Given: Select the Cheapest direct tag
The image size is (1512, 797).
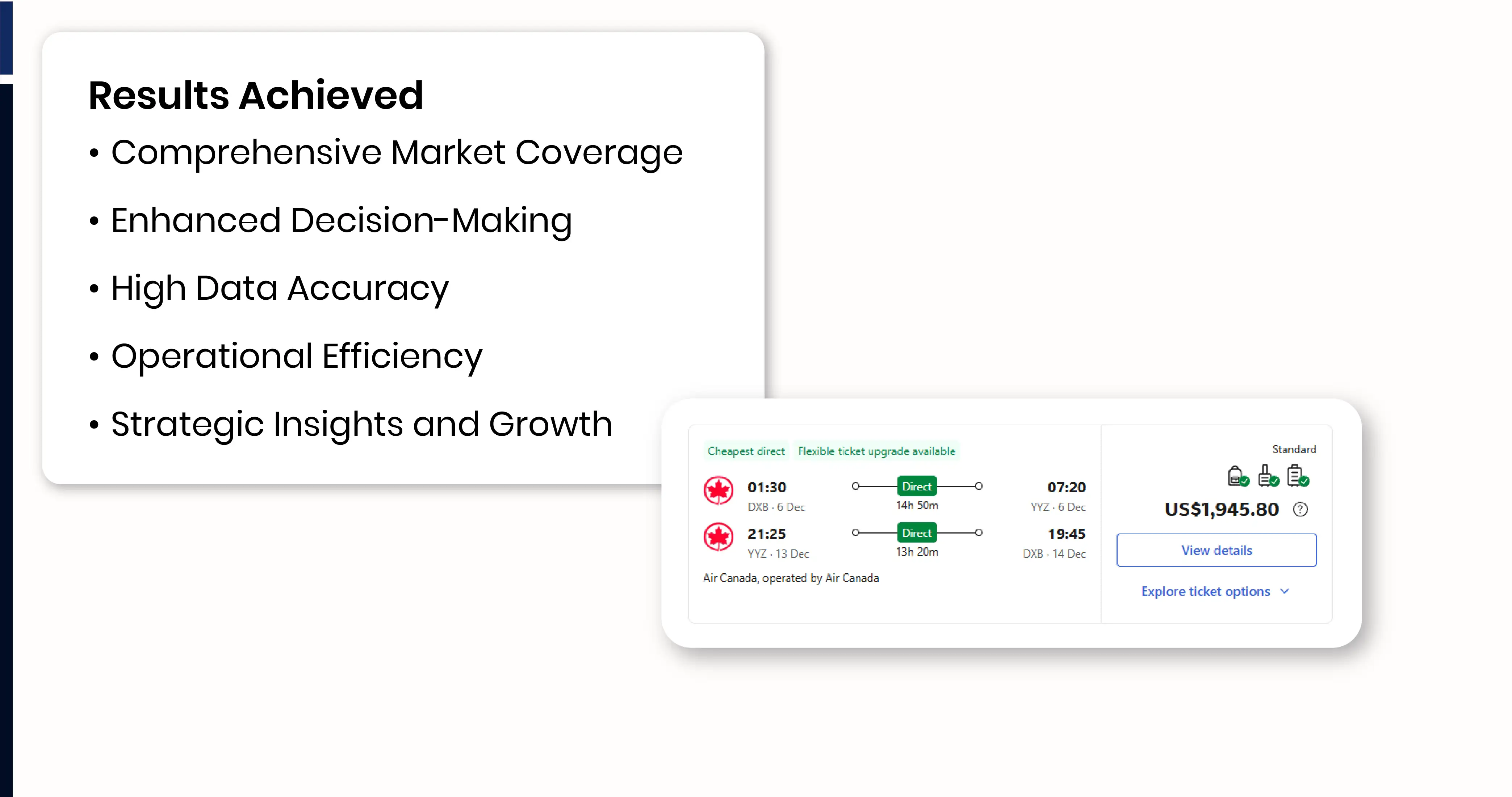Looking at the screenshot, I should [745, 451].
